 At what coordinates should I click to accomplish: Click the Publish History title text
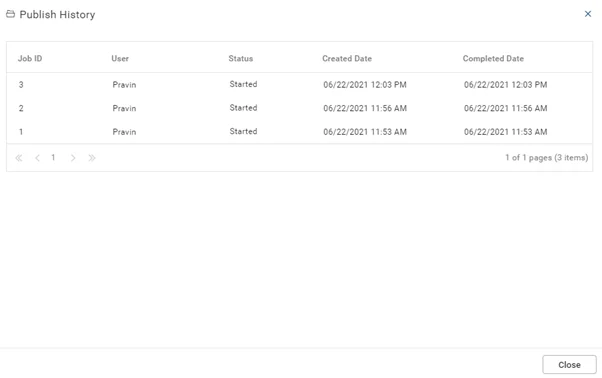(57, 15)
